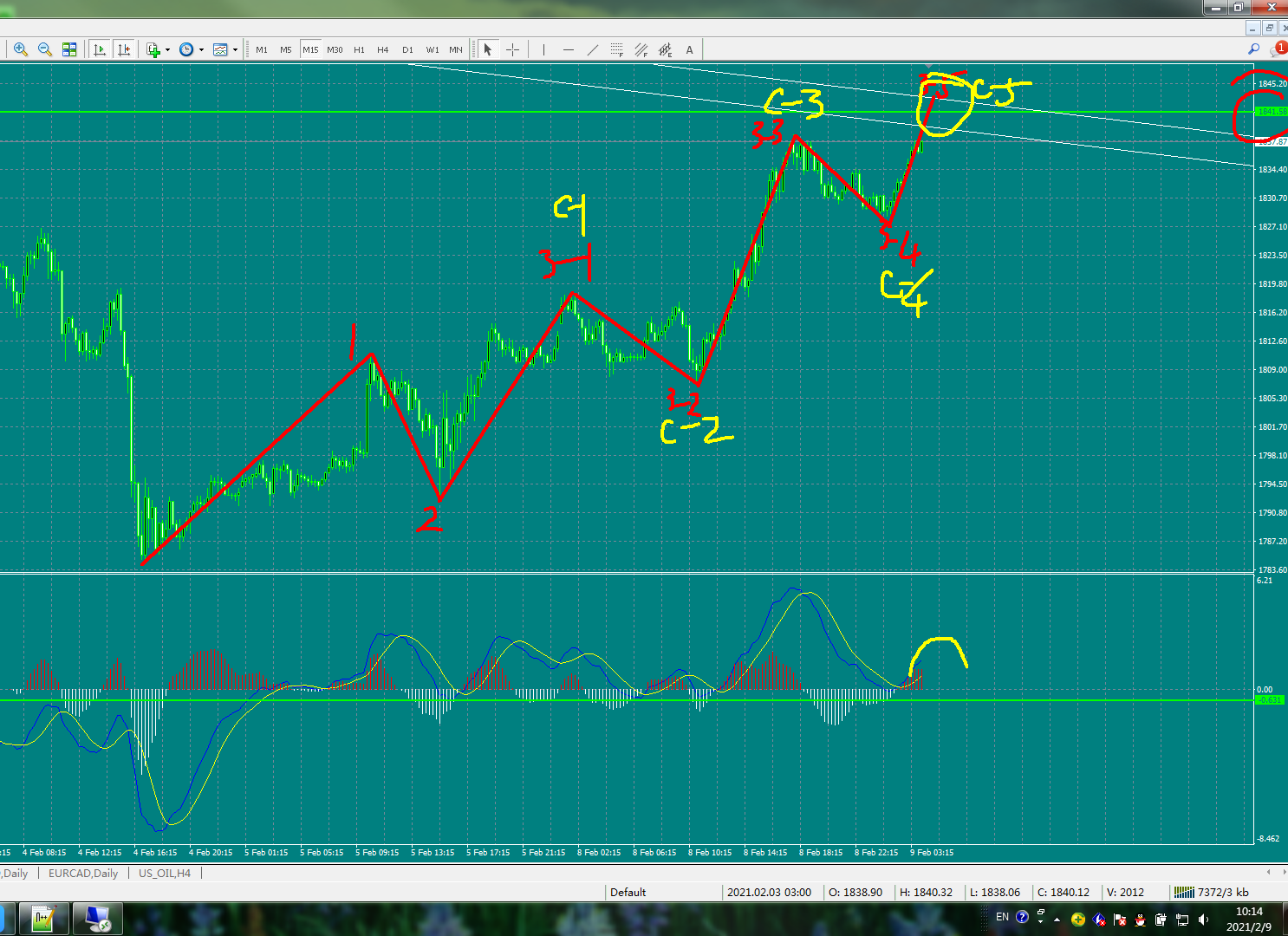Switch to the D1 daily timeframe
The width and height of the screenshot is (1288, 936).
click(x=407, y=50)
